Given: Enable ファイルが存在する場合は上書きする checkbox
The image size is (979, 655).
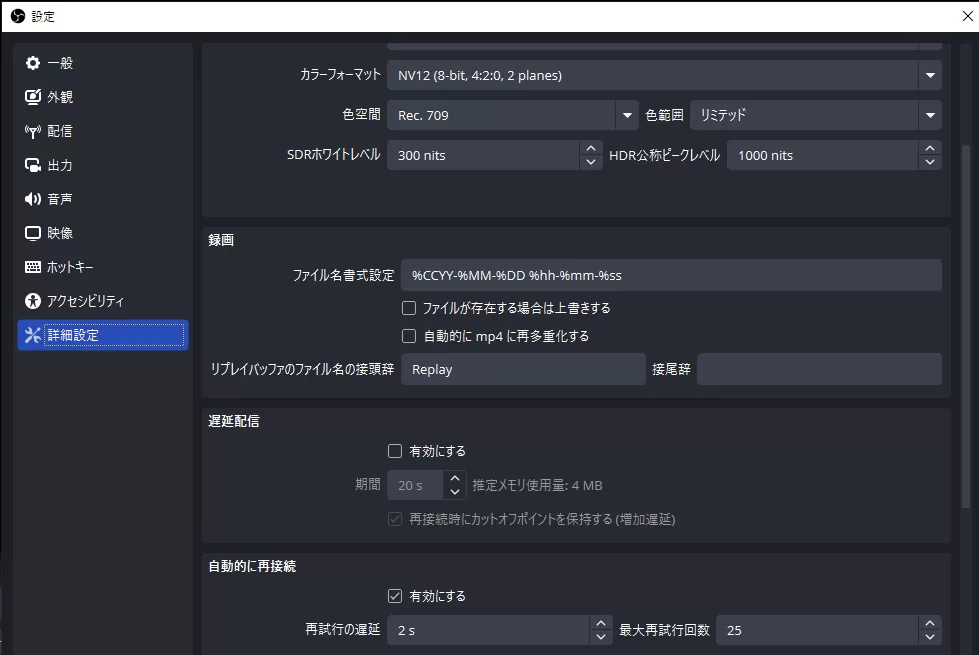Looking at the screenshot, I should pos(409,308).
